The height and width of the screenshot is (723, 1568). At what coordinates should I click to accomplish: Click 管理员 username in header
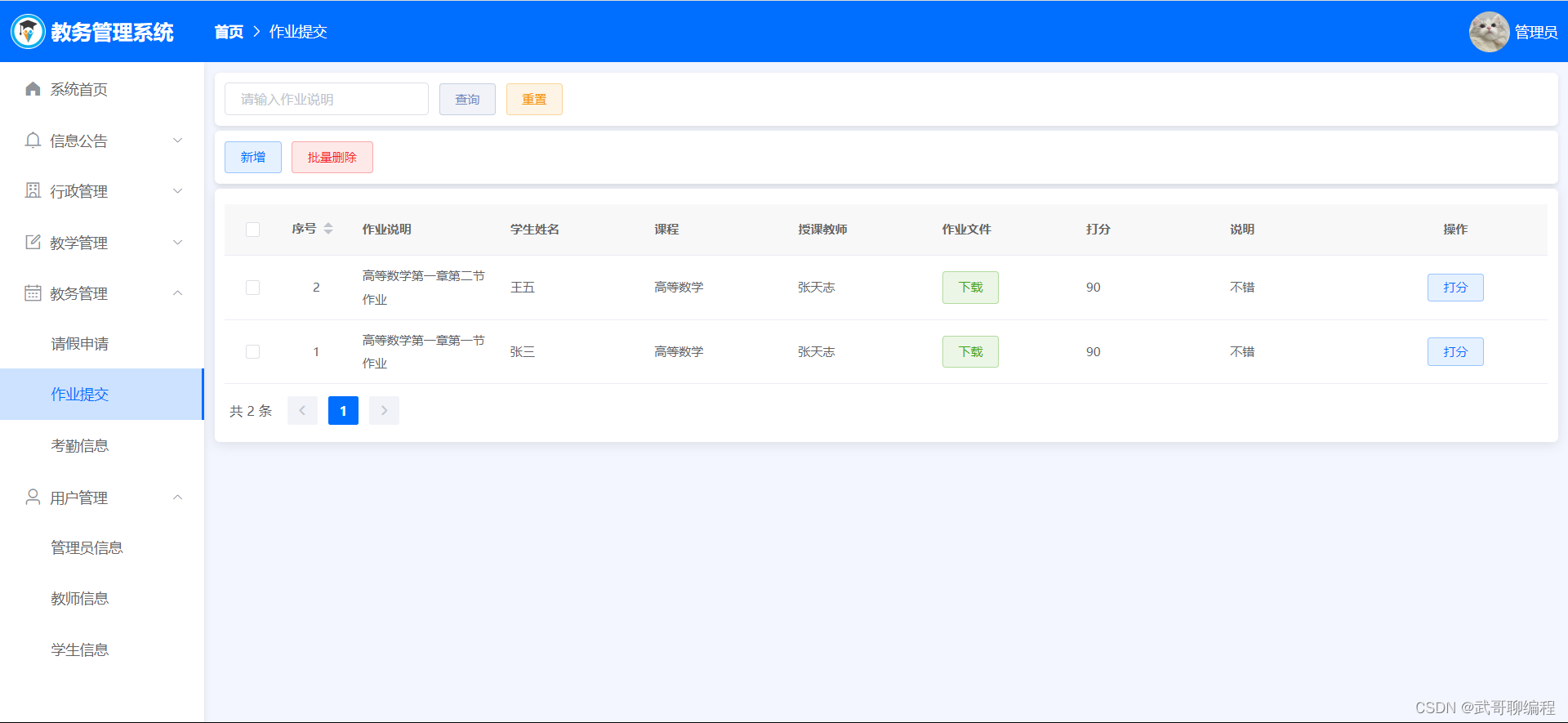pos(1536,32)
